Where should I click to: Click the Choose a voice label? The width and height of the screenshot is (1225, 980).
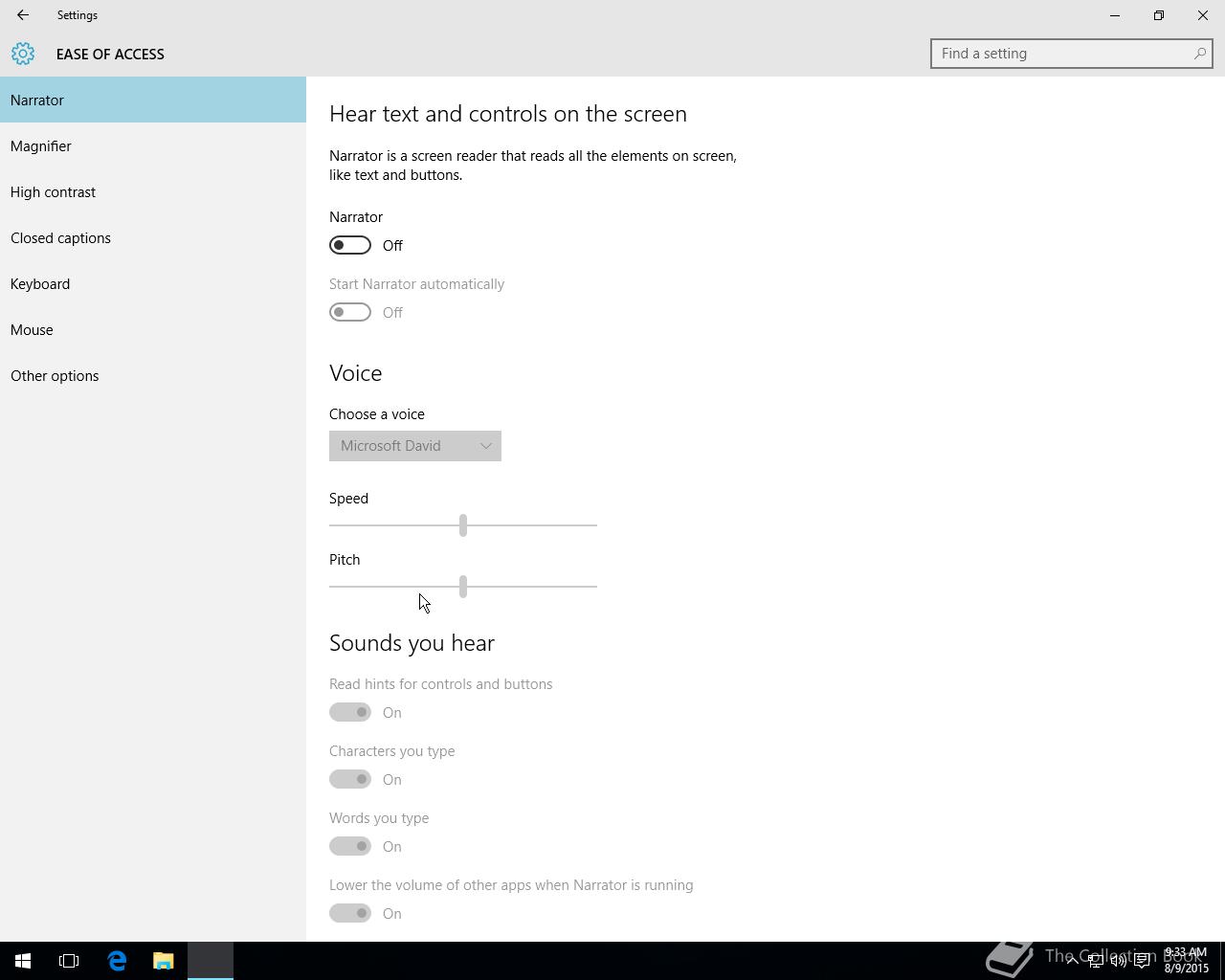pyautogui.click(x=377, y=414)
